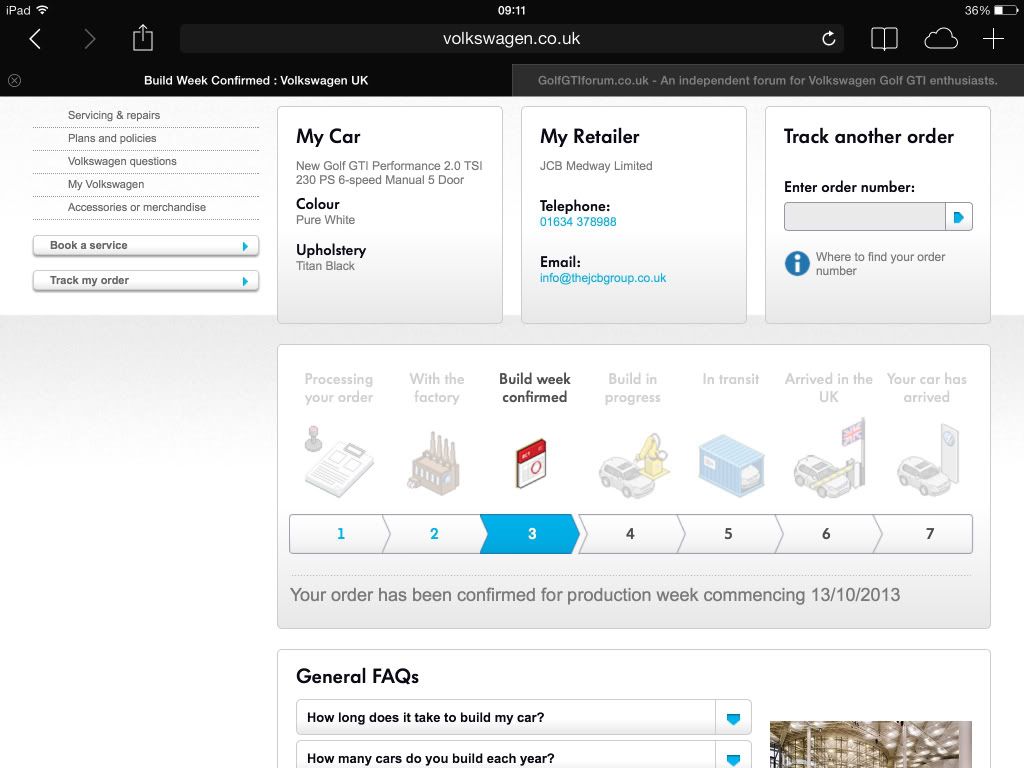
Task: Select progress step 5
Action: click(728, 534)
